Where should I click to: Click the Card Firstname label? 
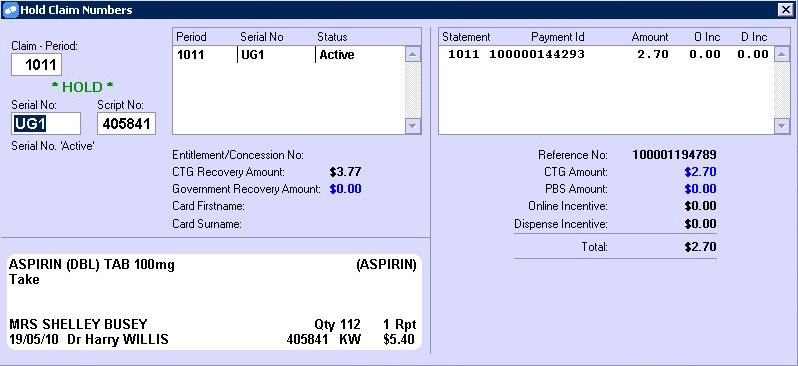(209, 206)
